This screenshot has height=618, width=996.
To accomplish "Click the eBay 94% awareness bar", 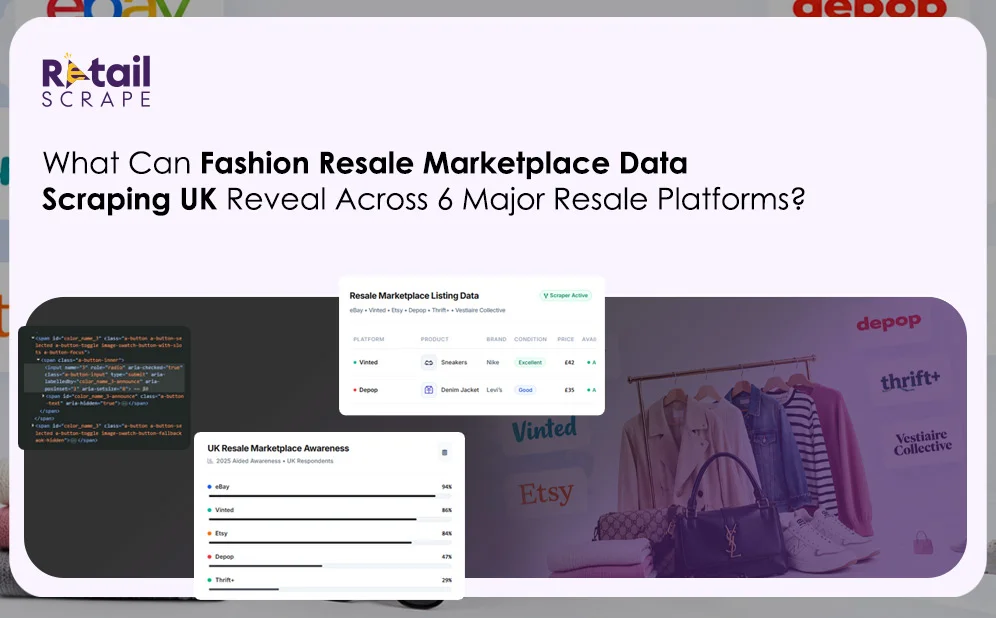I will (x=330, y=496).
